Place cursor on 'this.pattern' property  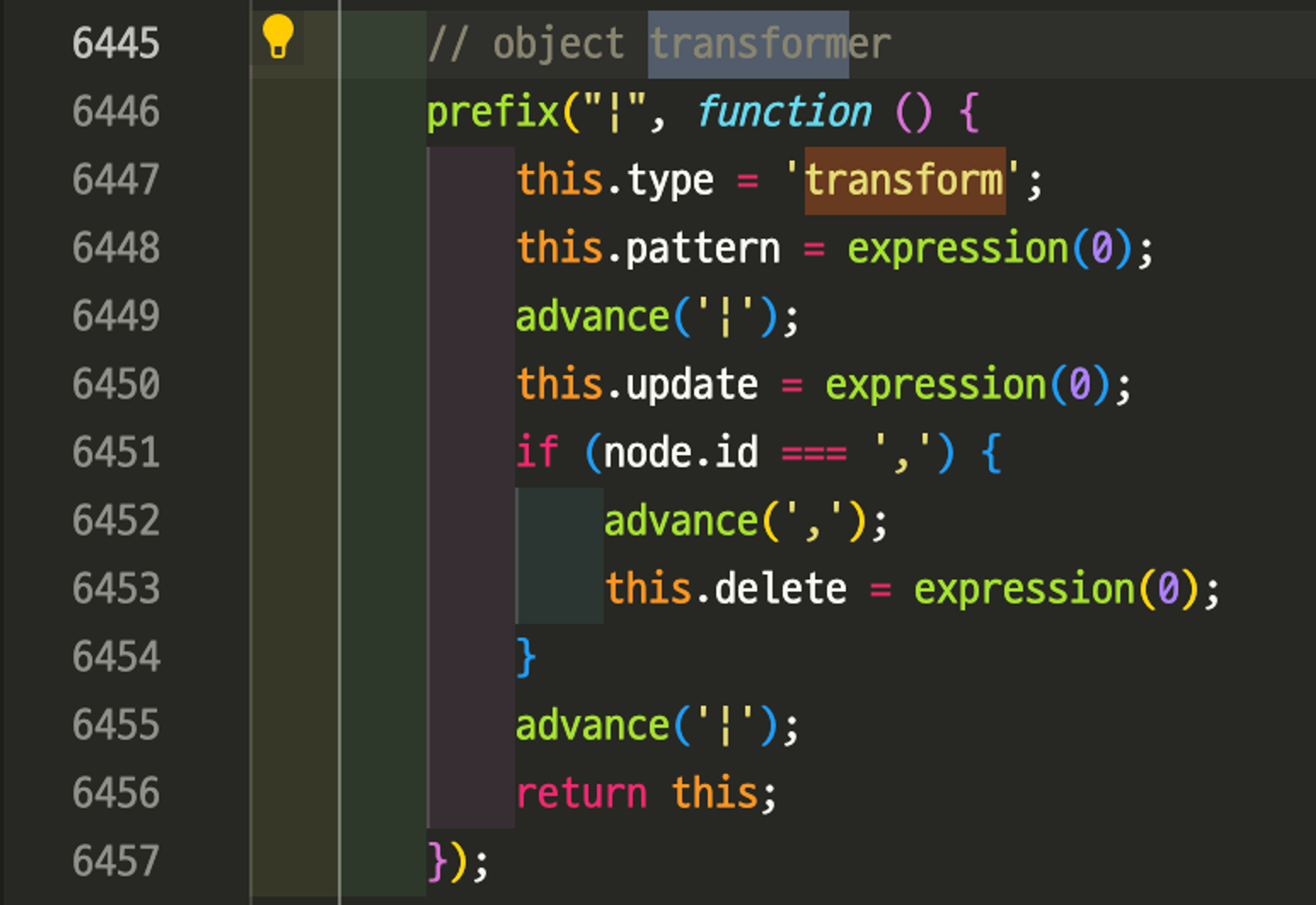(648, 249)
